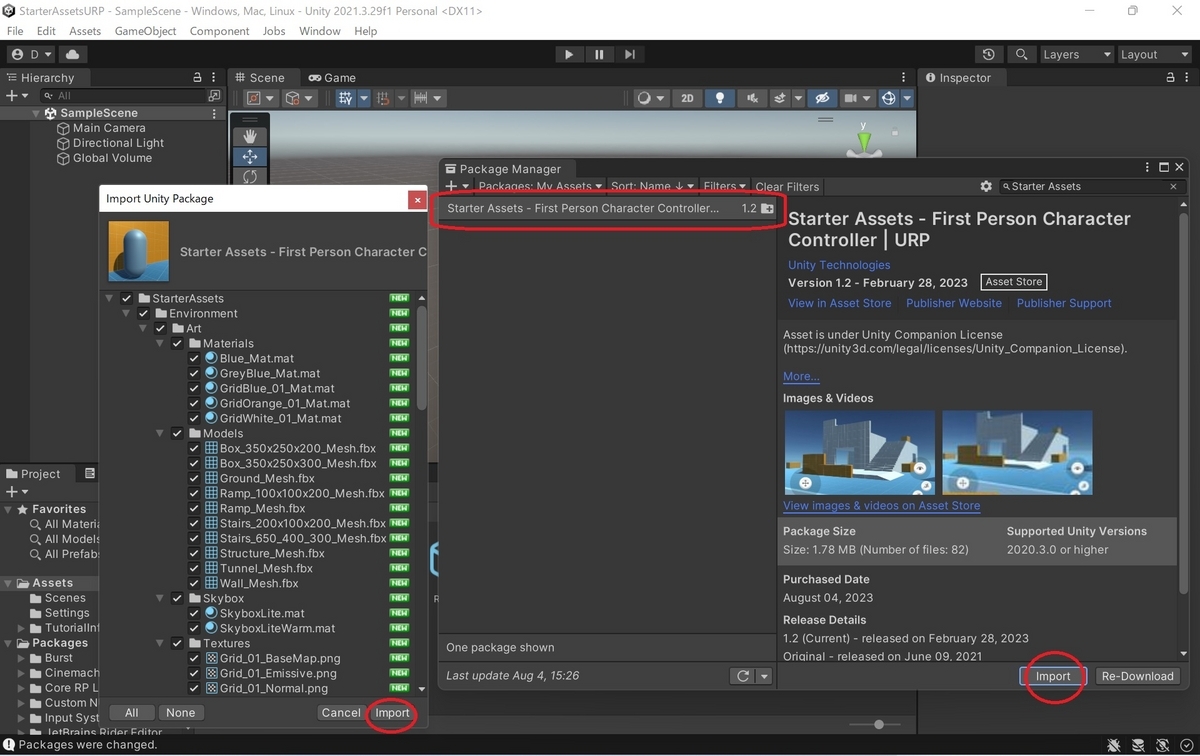This screenshot has height=756, width=1200.
Task: Uncheck the Models folder checkbox
Action: click(x=177, y=433)
